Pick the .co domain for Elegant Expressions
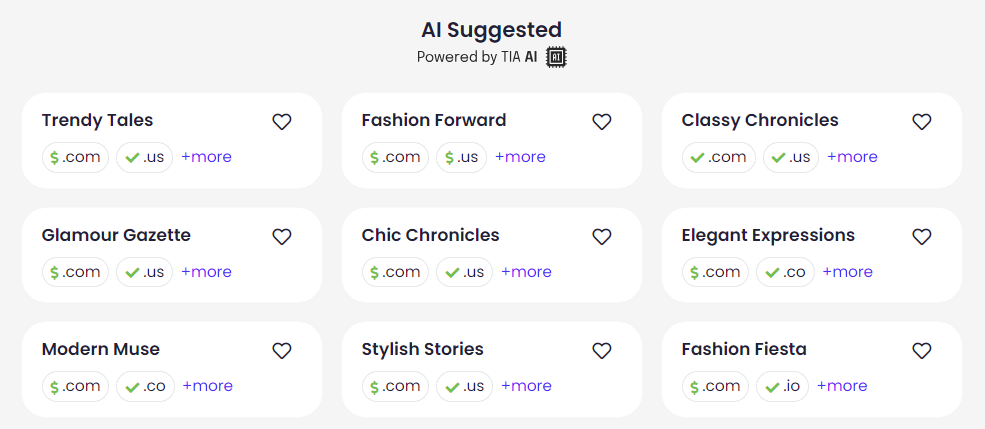Screen dimensions: 985x429 coord(785,272)
